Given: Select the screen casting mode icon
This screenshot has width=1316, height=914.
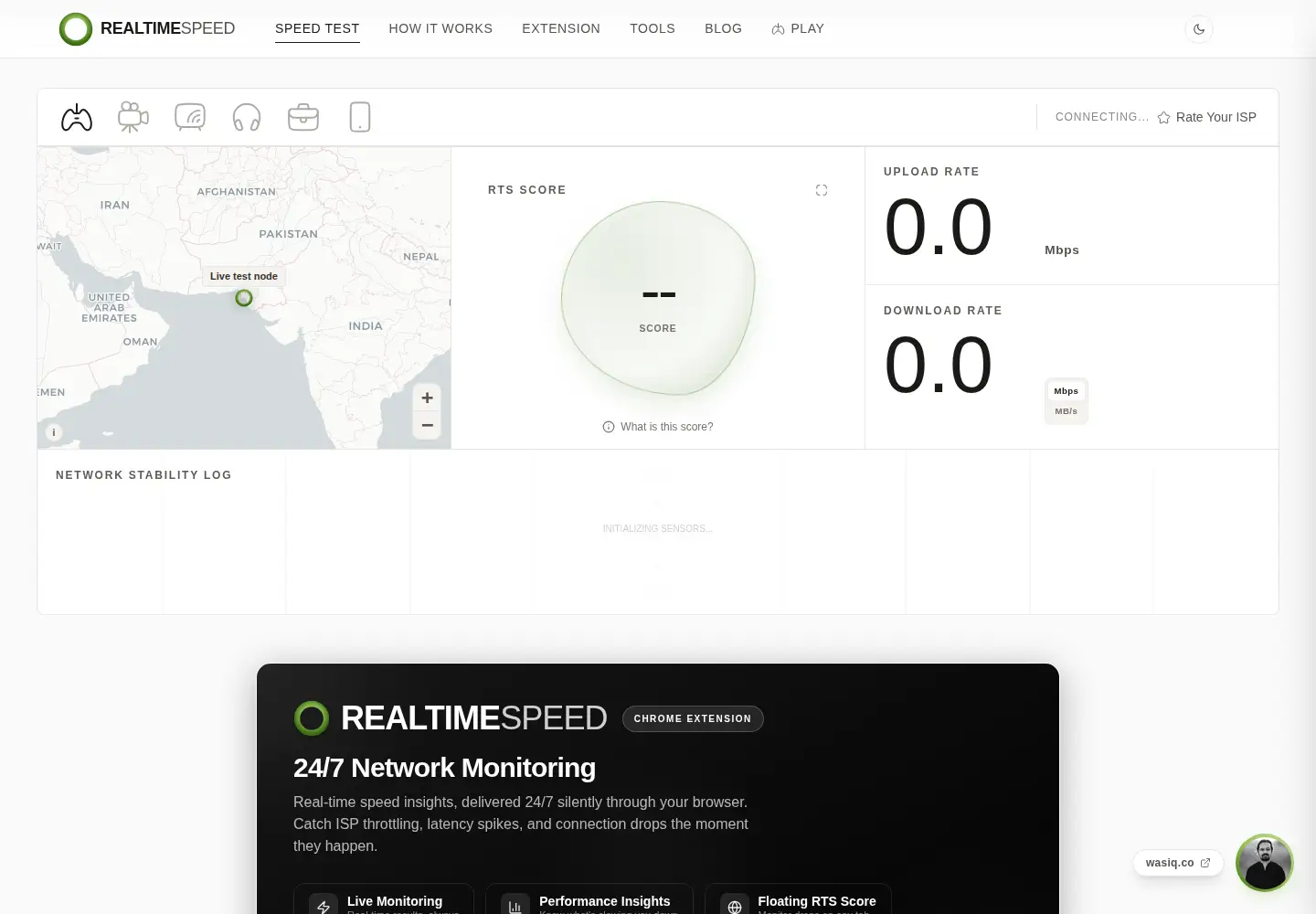Looking at the screenshot, I should (190, 117).
